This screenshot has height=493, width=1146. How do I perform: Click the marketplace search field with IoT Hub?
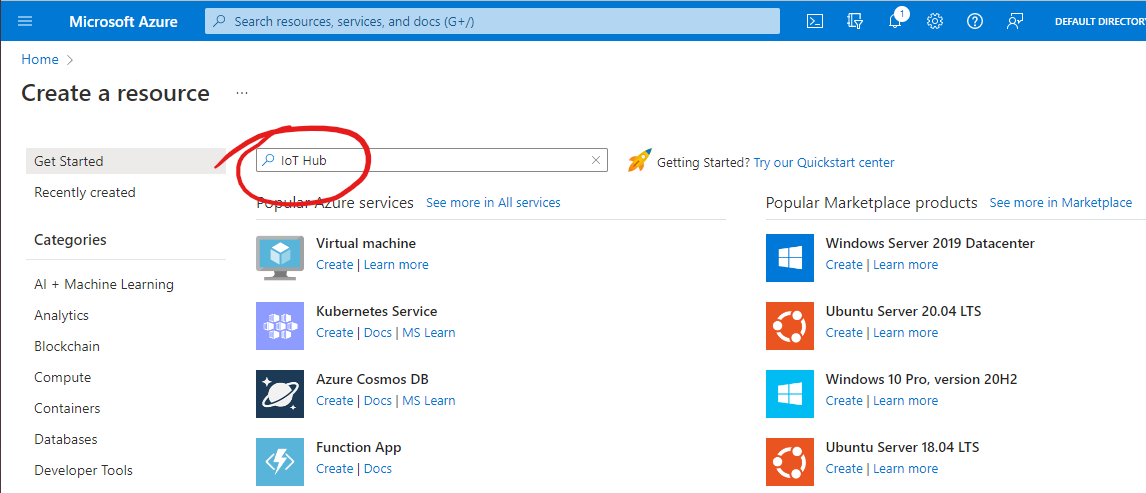coord(432,161)
